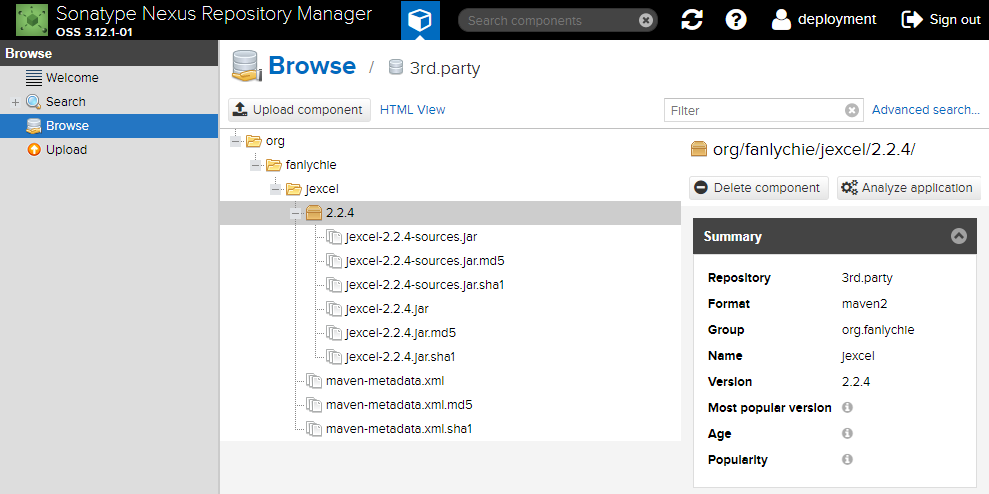Image resolution: width=989 pixels, height=494 pixels.
Task: Clear the Search components field
Action: [645, 21]
